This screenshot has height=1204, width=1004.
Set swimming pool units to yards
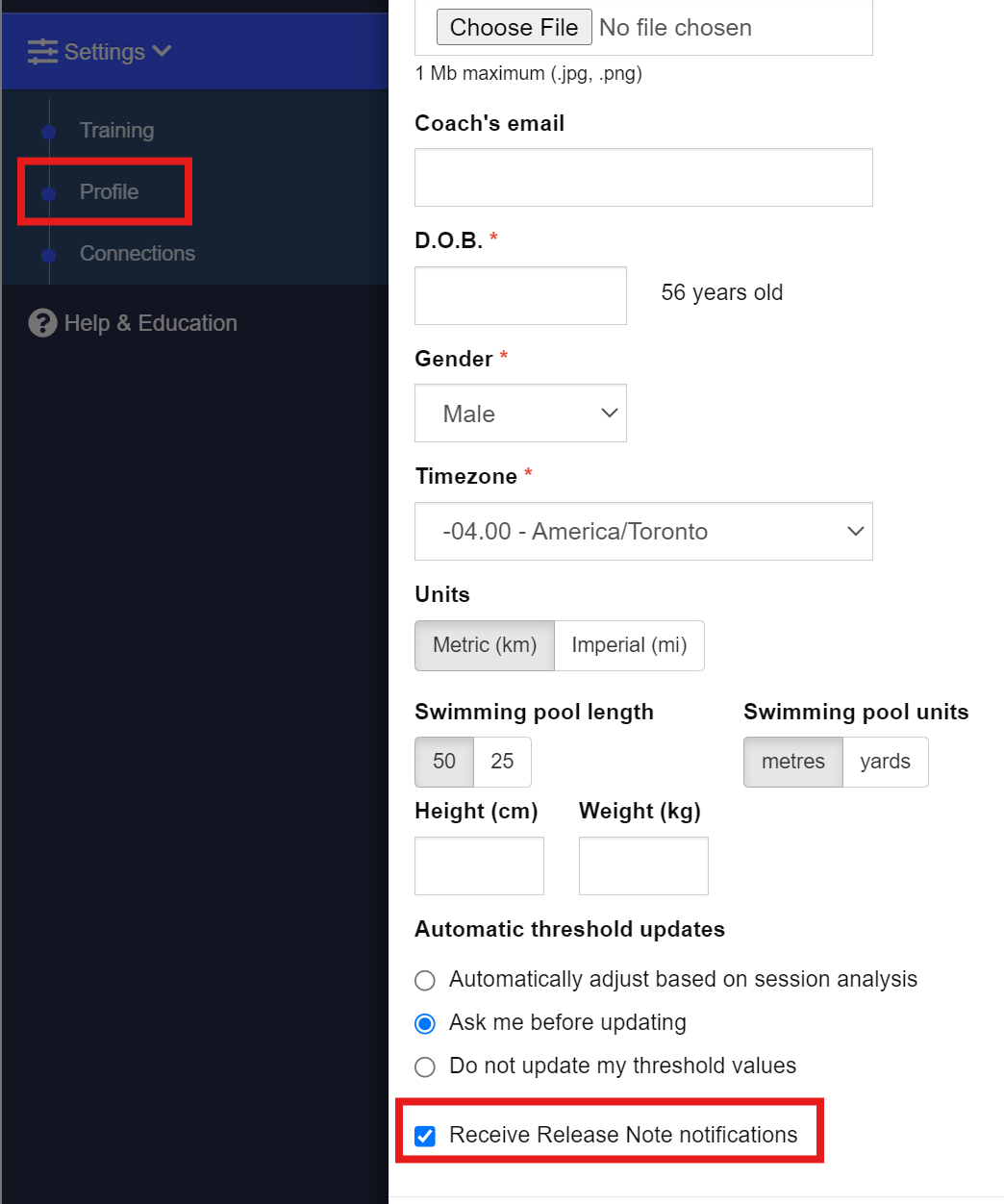885,762
